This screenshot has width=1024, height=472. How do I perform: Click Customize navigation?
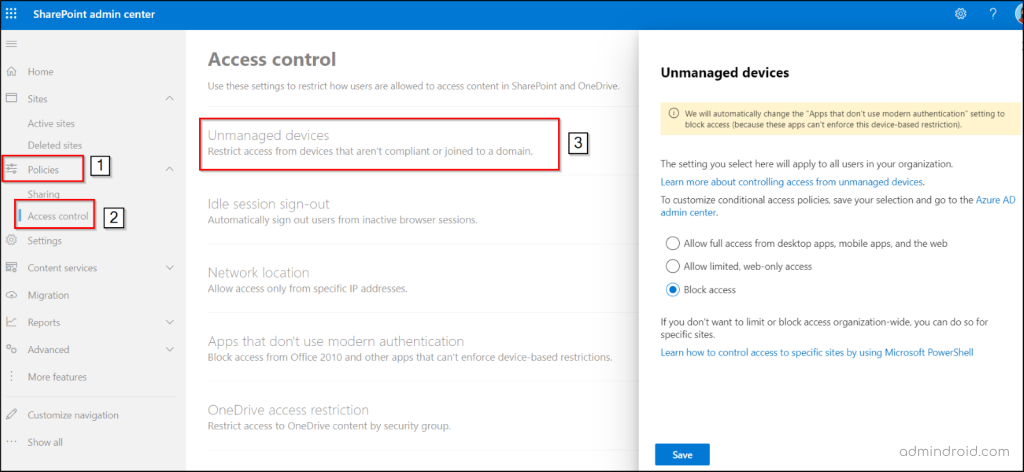[73, 415]
